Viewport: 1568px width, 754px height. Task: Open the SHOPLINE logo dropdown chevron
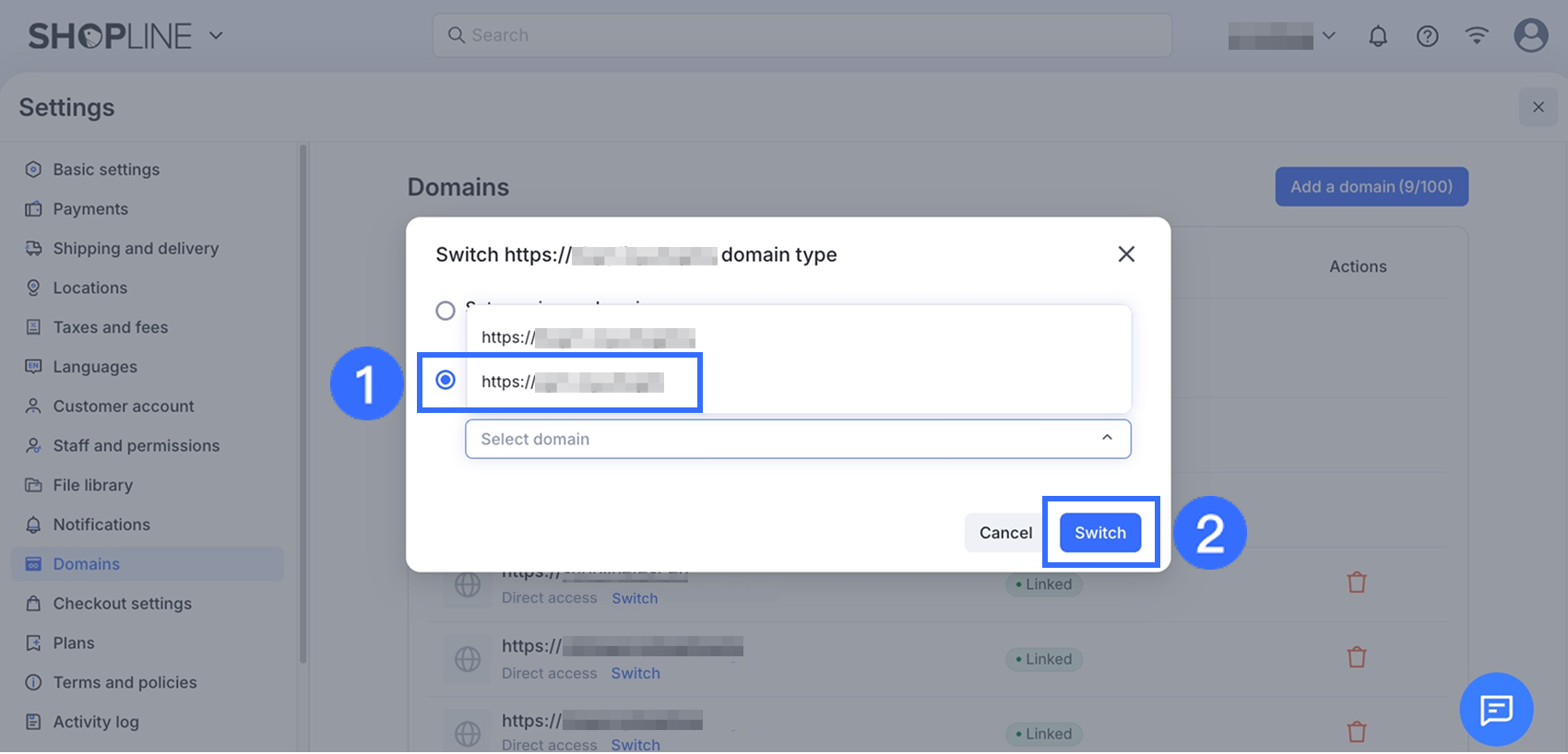(216, 36)
